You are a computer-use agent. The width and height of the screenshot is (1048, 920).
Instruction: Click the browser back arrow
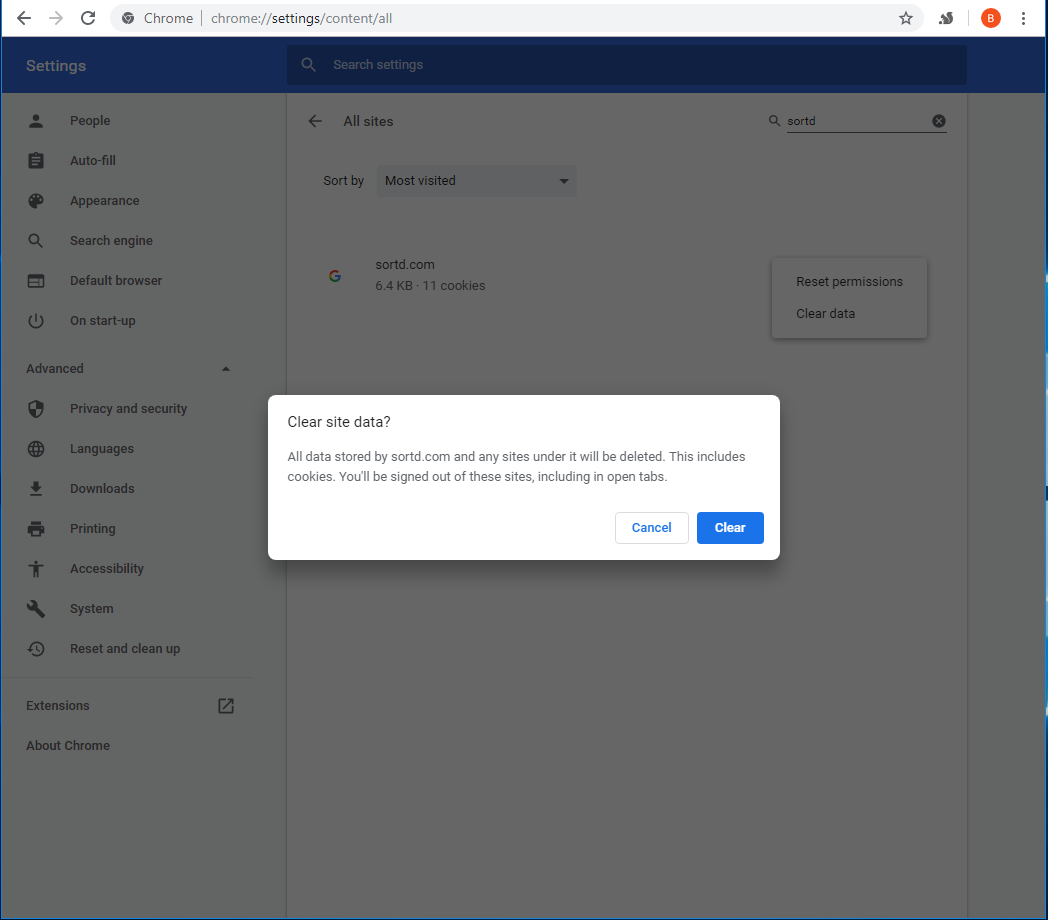(x=24, y=18)
